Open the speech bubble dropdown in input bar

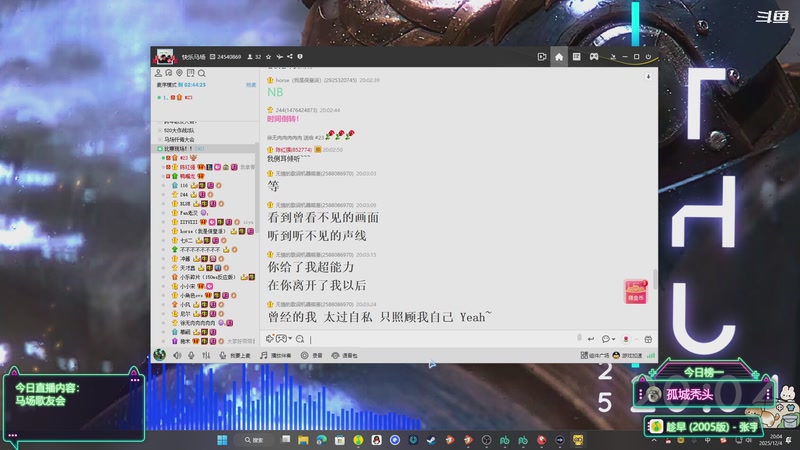(608, 339)
